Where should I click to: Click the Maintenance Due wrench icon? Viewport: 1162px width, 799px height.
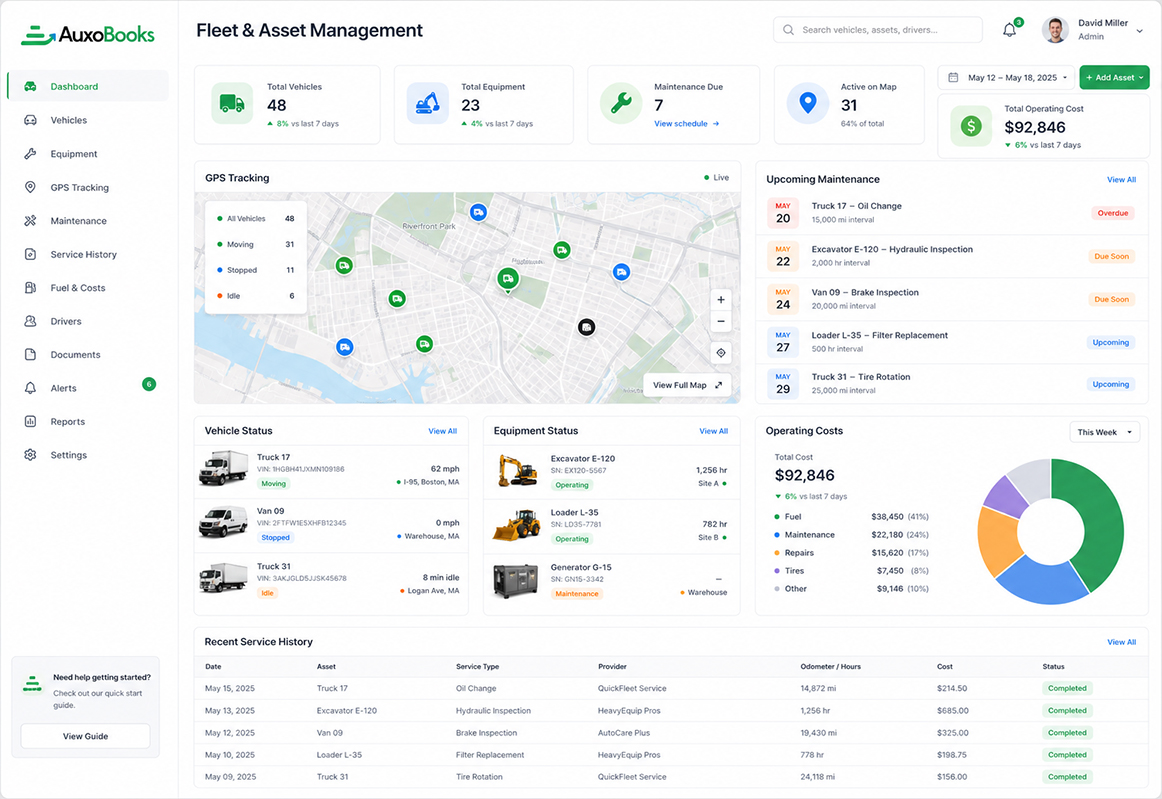621,103
